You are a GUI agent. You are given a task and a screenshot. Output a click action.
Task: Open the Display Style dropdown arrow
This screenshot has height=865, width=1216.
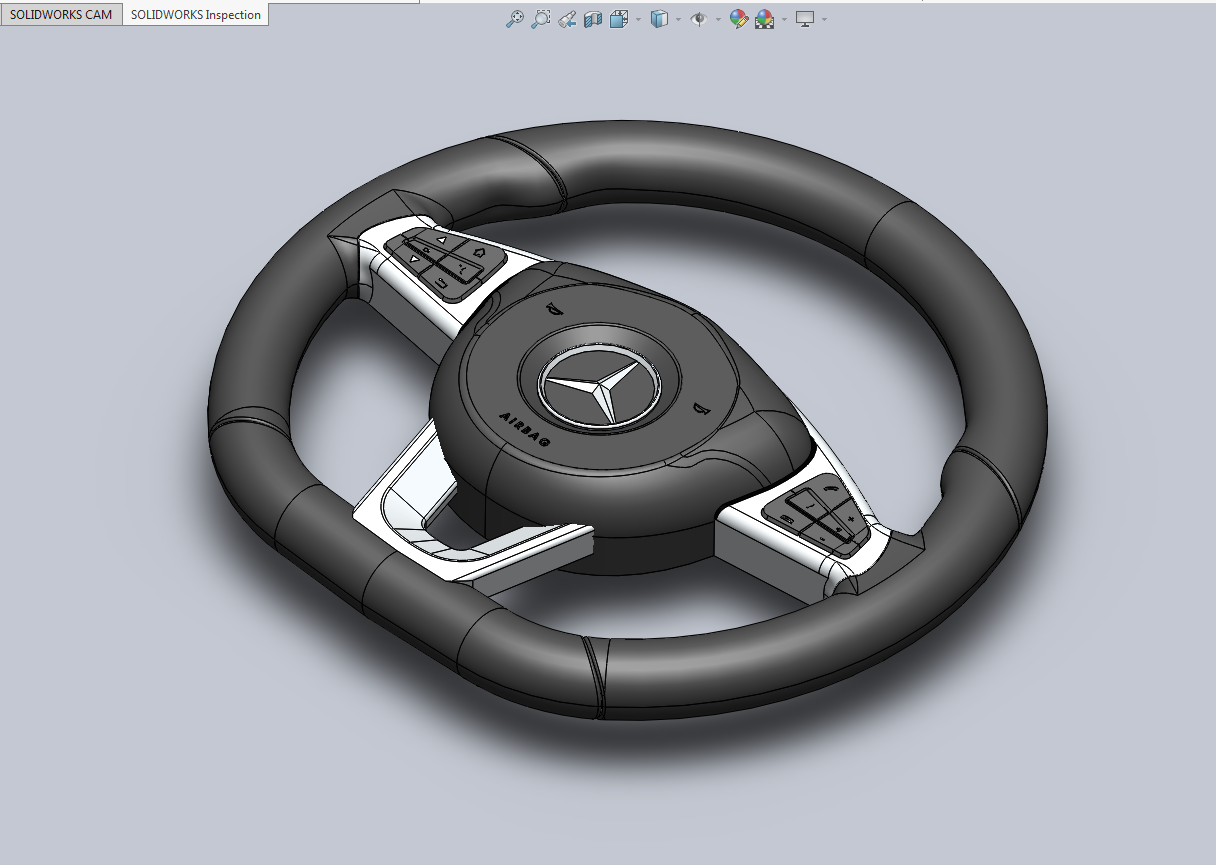click(x=678, y=19)
